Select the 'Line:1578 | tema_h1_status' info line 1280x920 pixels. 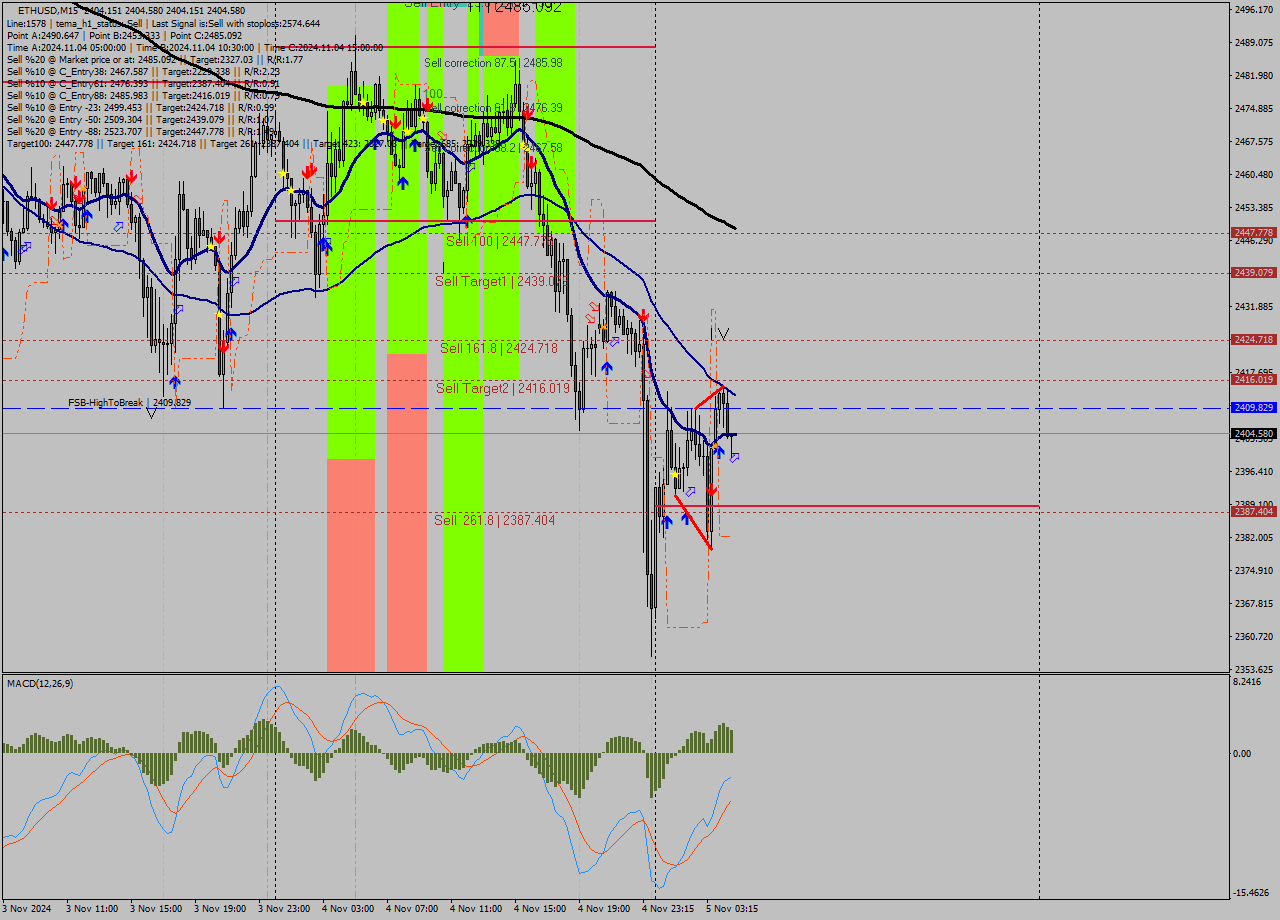tap(164, 23)
